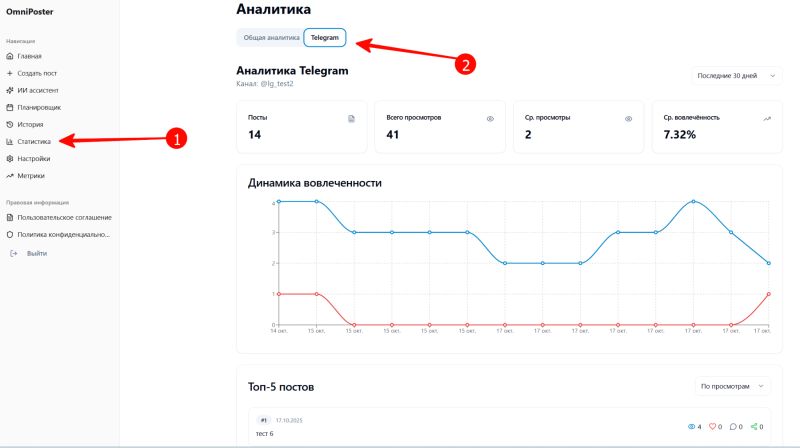The width and height of the screenshot is (800, 448).
Task: Click the heart likes icon on post #1
Action: point(714,427)
